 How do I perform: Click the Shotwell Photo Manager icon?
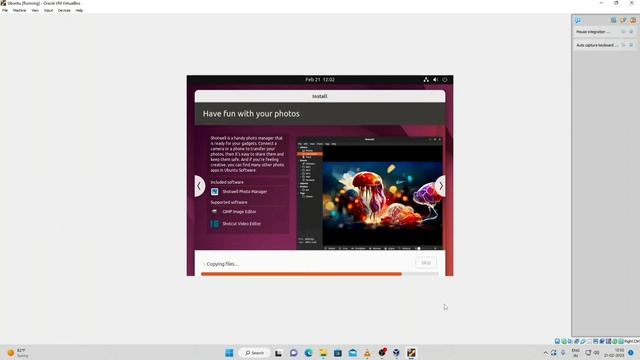pyautogui.click(x=215, y=191)
